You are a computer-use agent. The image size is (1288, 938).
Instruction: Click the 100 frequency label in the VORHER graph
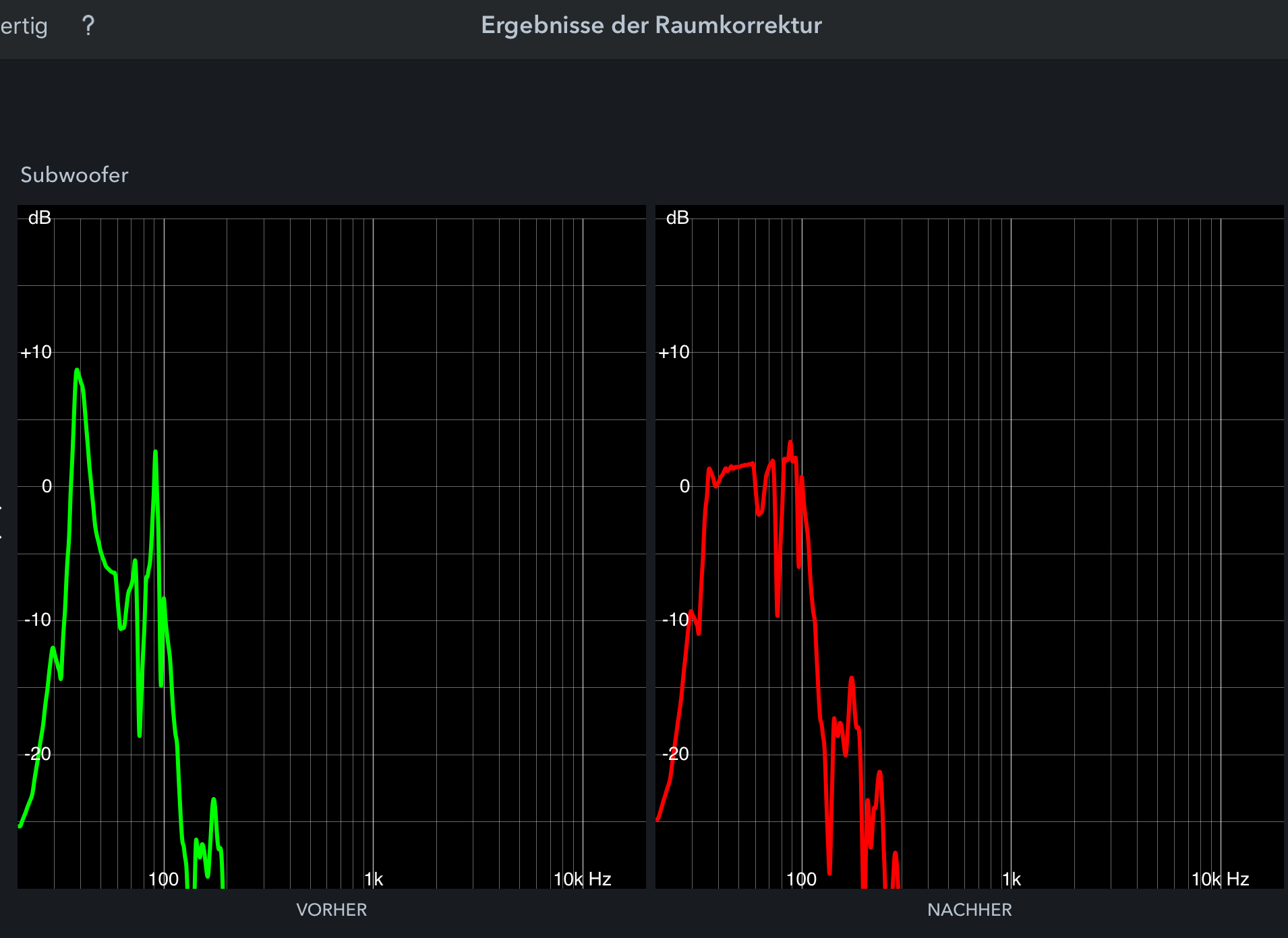click(x=163, y=879)
